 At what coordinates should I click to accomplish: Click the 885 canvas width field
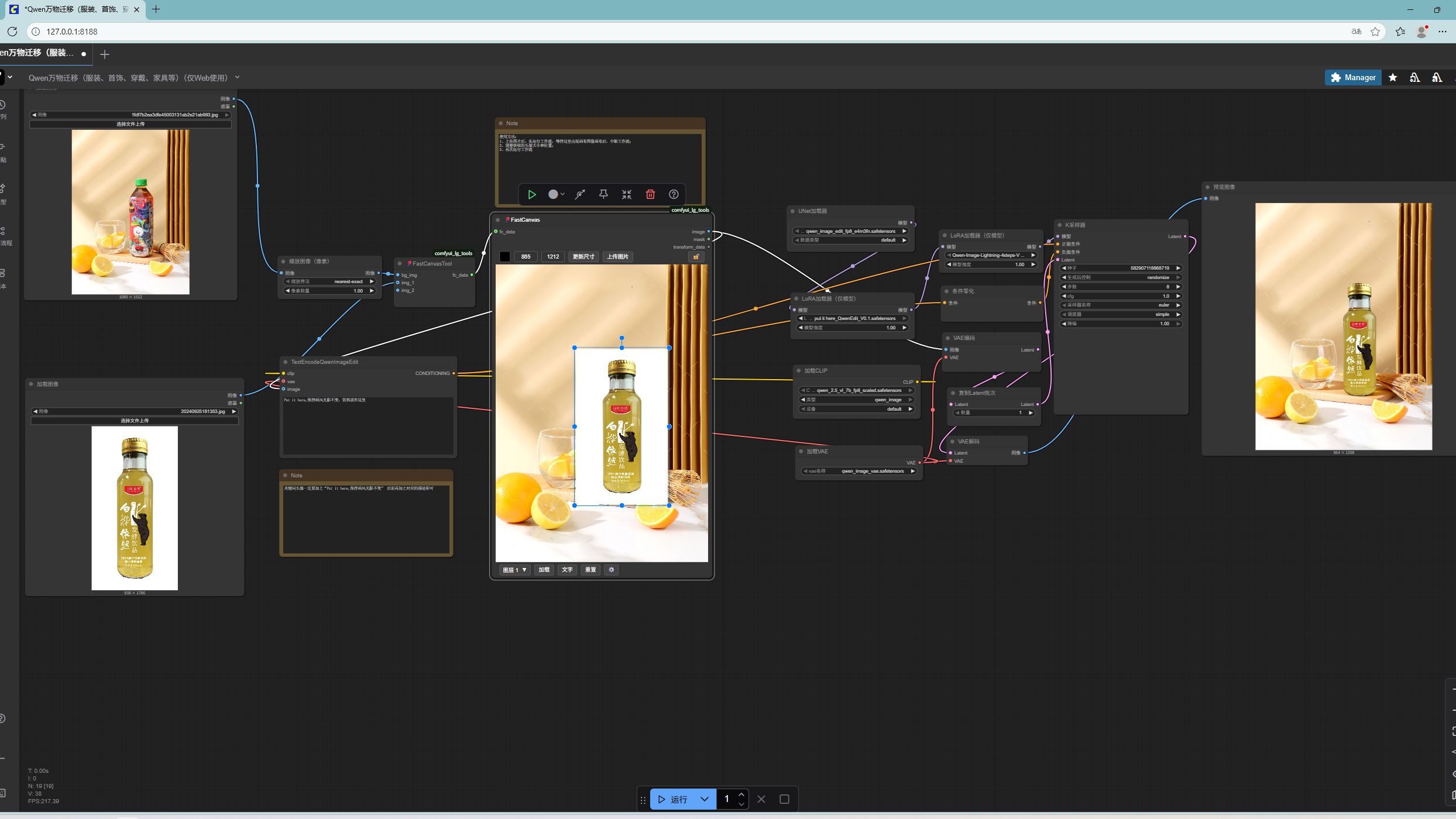click(526, 257)
